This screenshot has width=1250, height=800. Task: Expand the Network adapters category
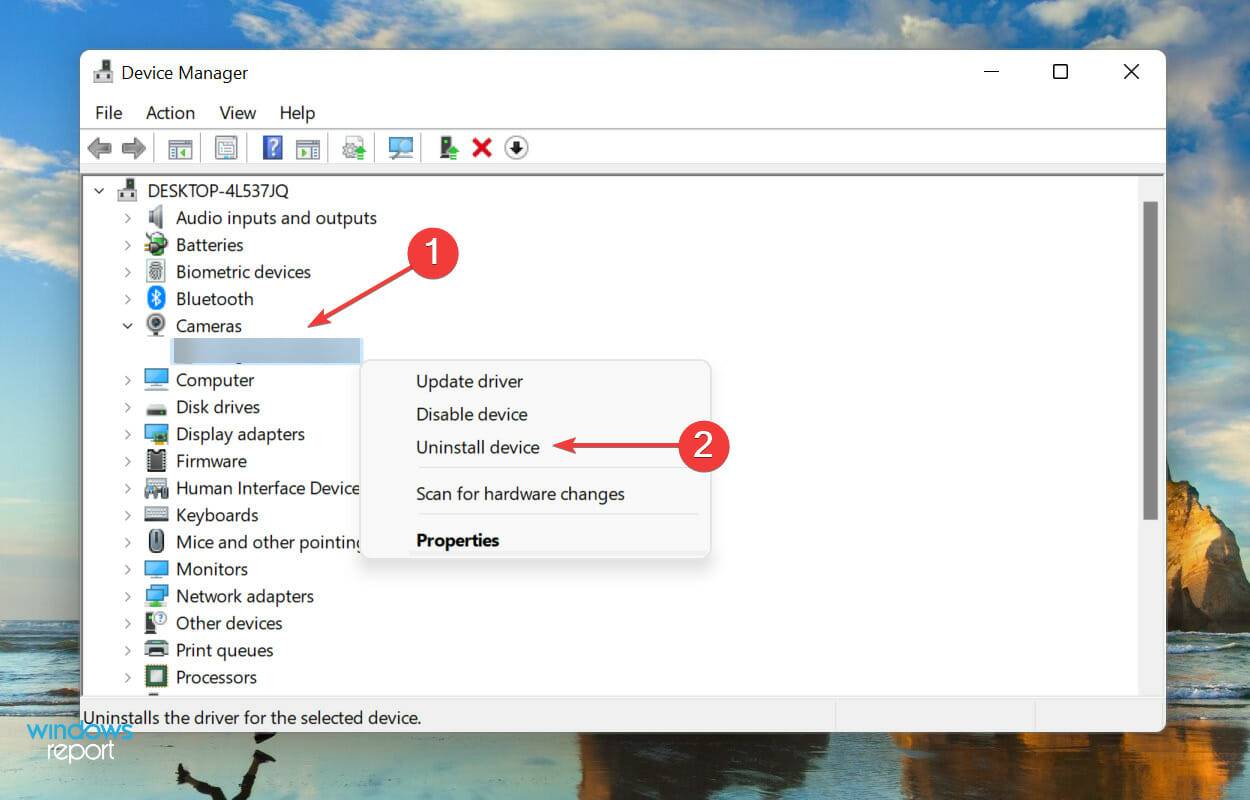point(128,596)
